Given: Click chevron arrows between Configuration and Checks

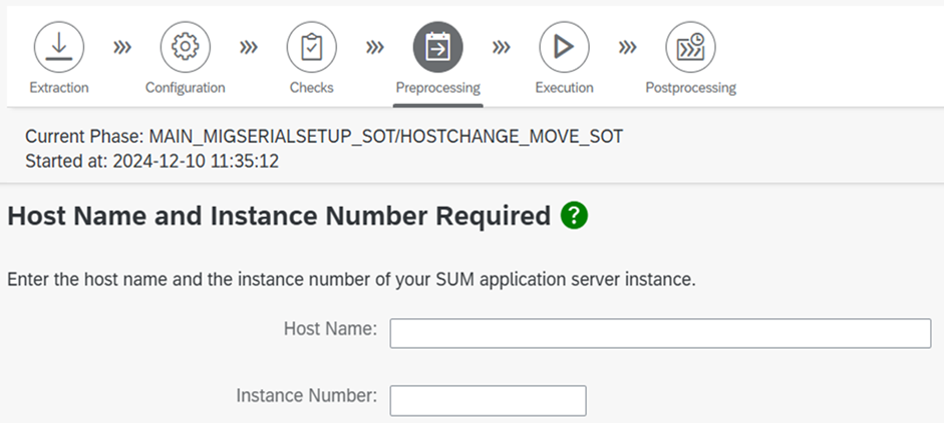Looking at the screenshot, I should click(248, 47).
